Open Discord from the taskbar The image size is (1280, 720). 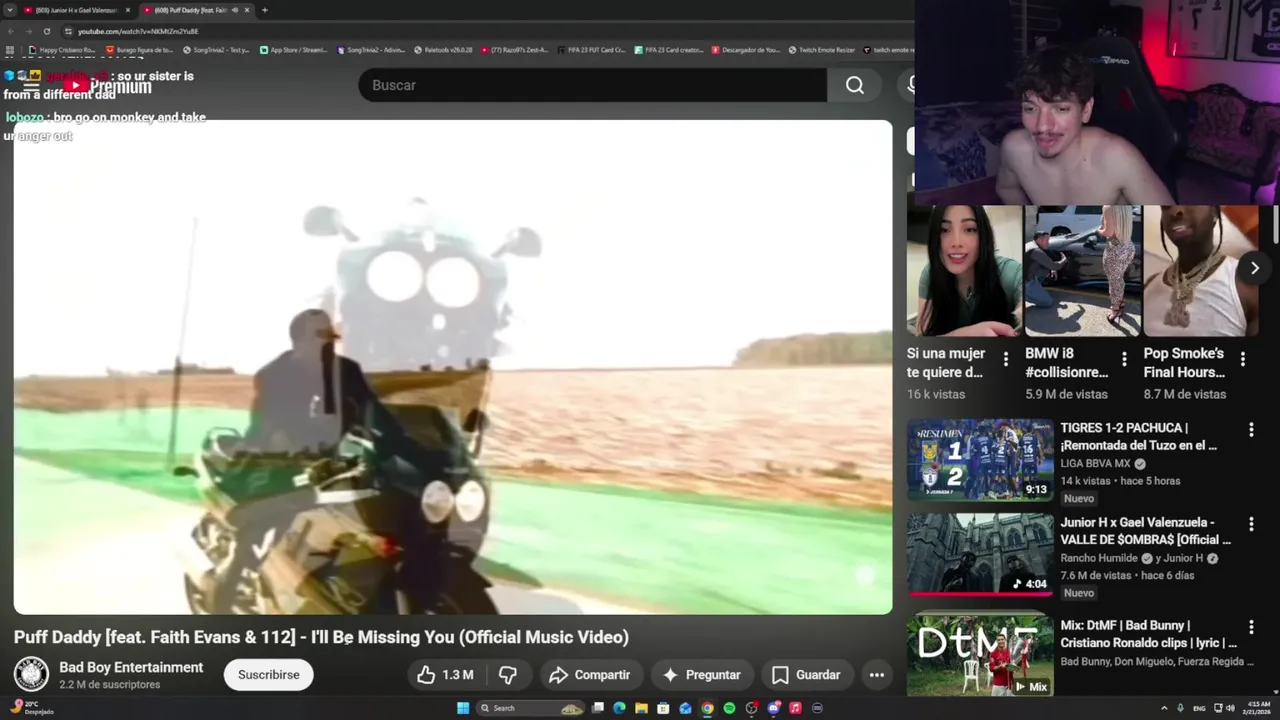pos(773,708)
